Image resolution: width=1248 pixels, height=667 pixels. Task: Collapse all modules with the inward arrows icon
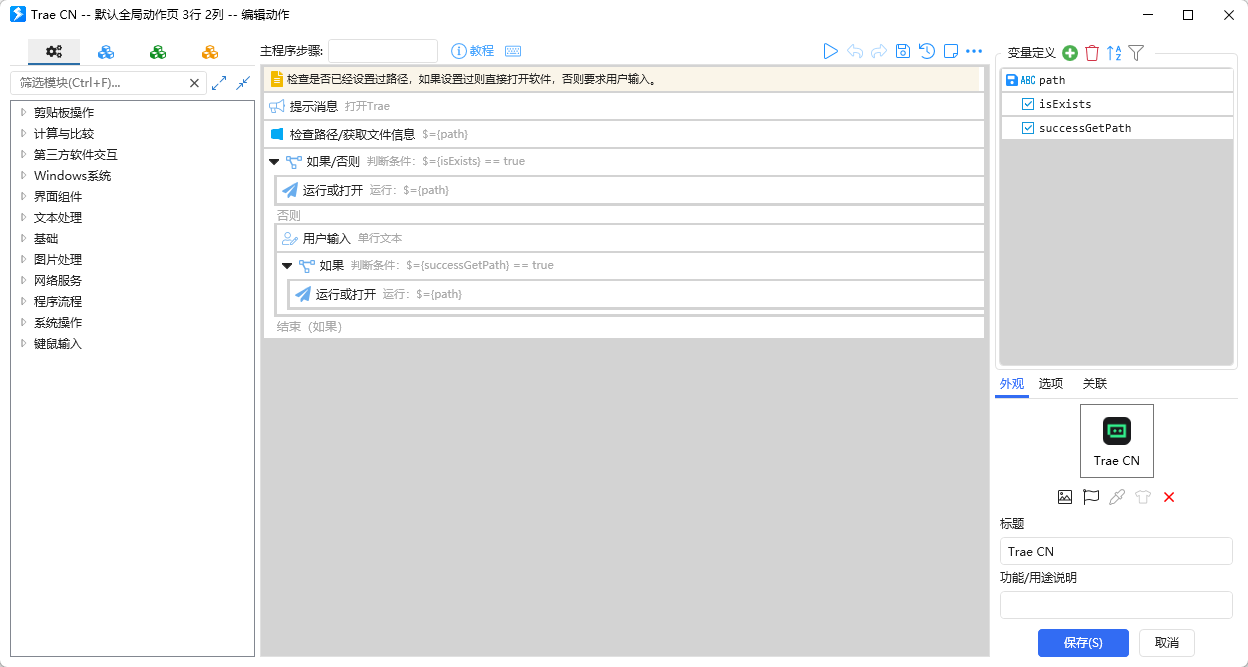tap(243, 83)
